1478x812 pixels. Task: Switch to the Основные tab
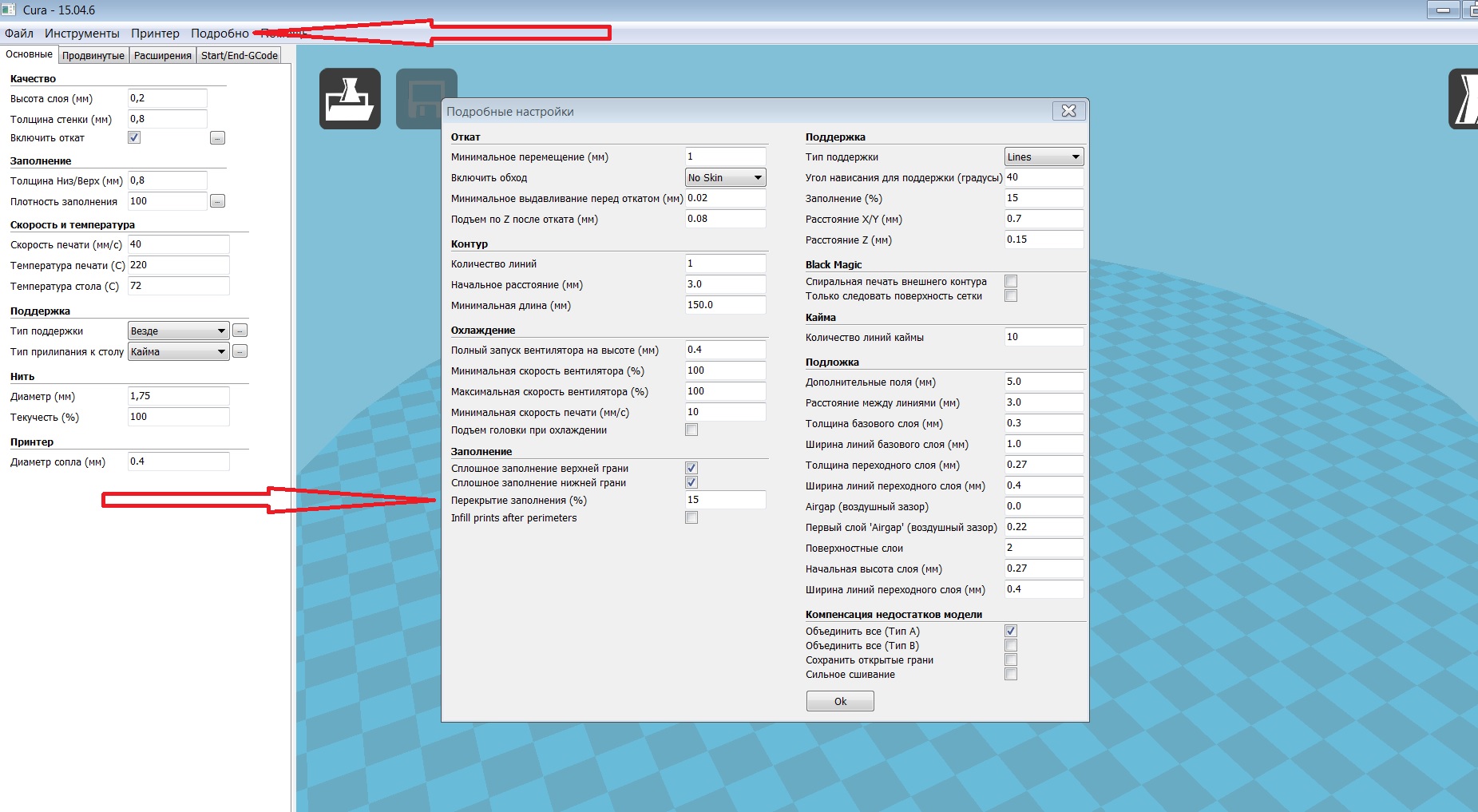coord(30,54)
